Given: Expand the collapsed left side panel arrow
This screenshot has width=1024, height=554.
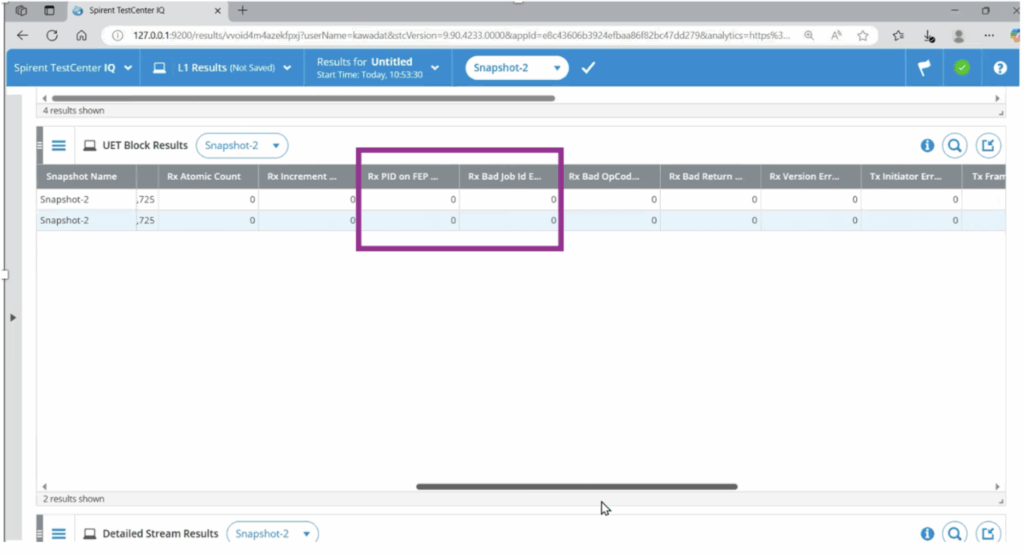Looking at the screenshot, I should [x=12, y=317].
